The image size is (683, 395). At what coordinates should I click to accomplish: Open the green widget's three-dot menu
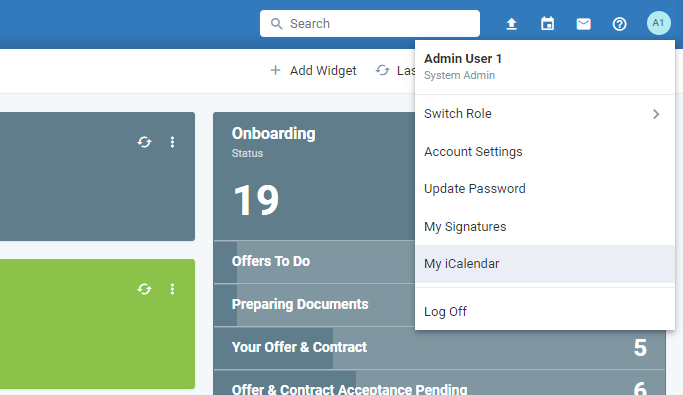[172, 289]
